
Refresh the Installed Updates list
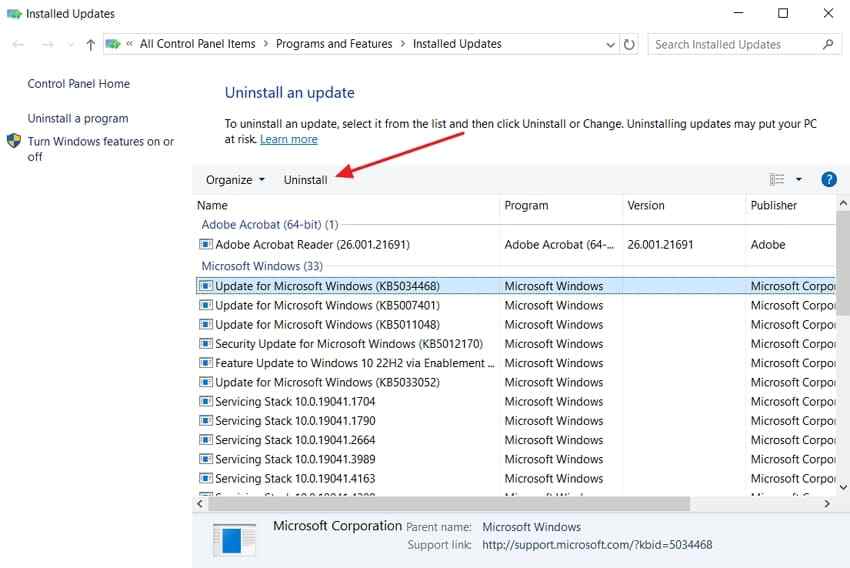(629, 44)
